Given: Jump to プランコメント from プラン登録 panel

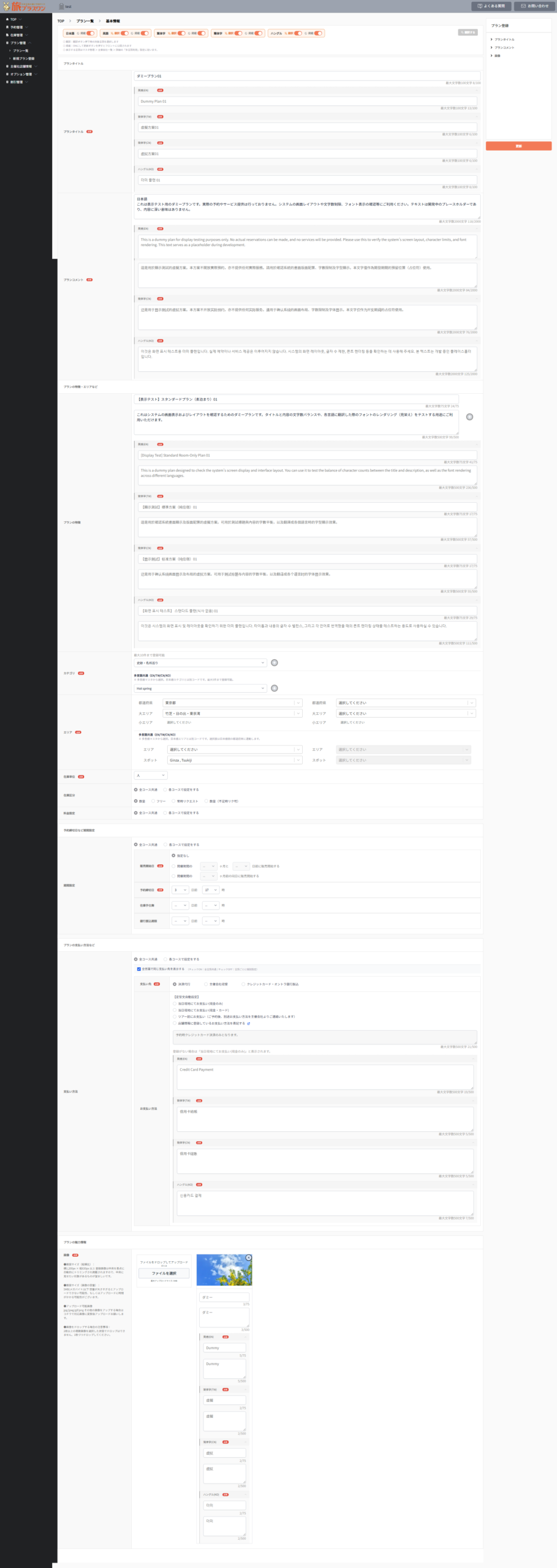Looking at the screenshot, I should (504, 48).
